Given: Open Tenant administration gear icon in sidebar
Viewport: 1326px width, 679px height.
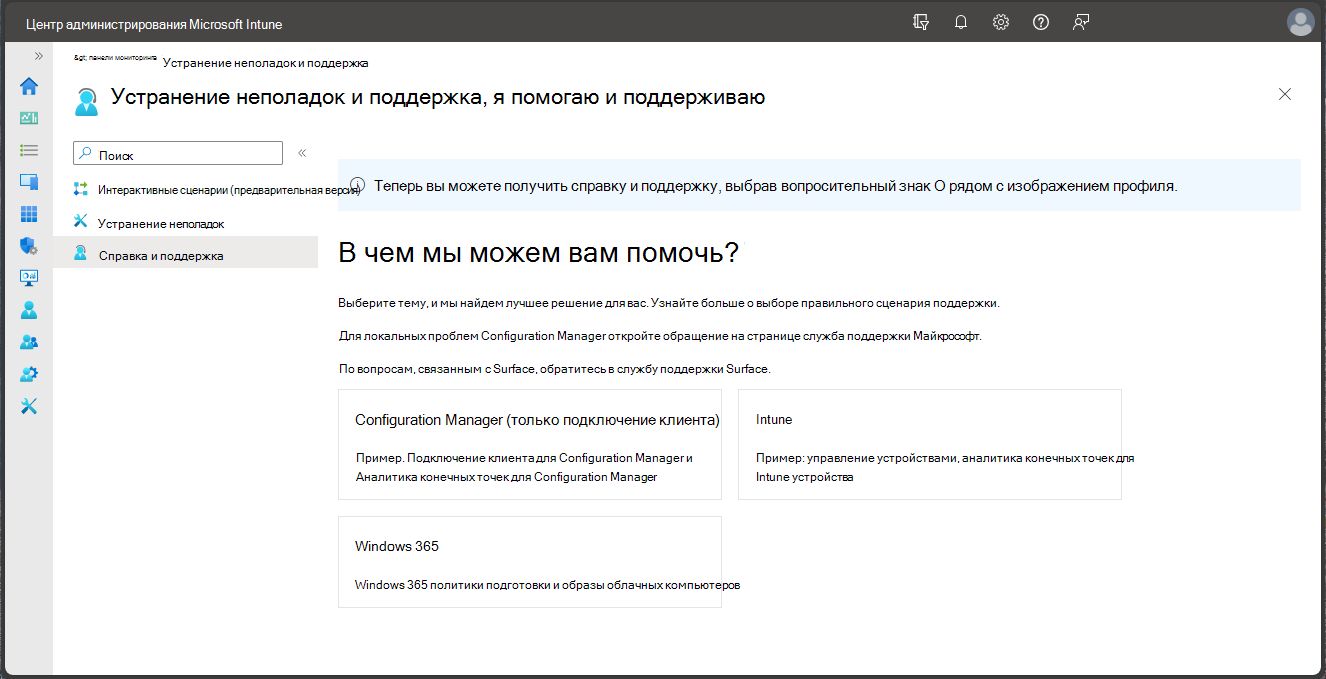Looking at the screenshot, I should [x=29, y=374].
